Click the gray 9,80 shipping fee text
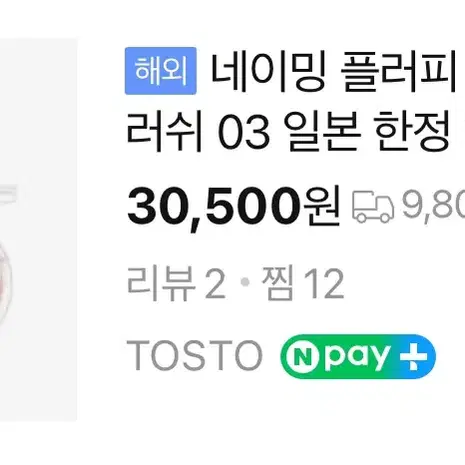 tap(433, 206)
